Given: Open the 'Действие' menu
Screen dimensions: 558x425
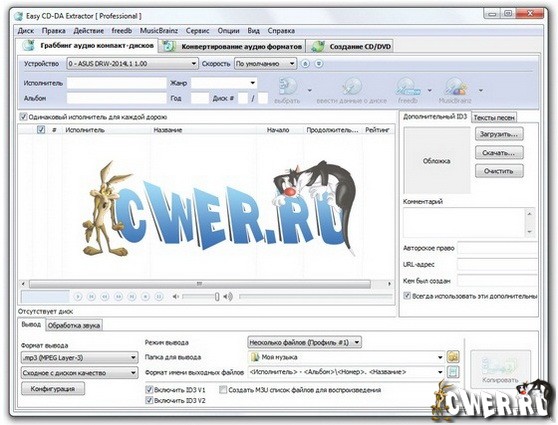Looking at the screenshot, I should [x=89, y=31].
